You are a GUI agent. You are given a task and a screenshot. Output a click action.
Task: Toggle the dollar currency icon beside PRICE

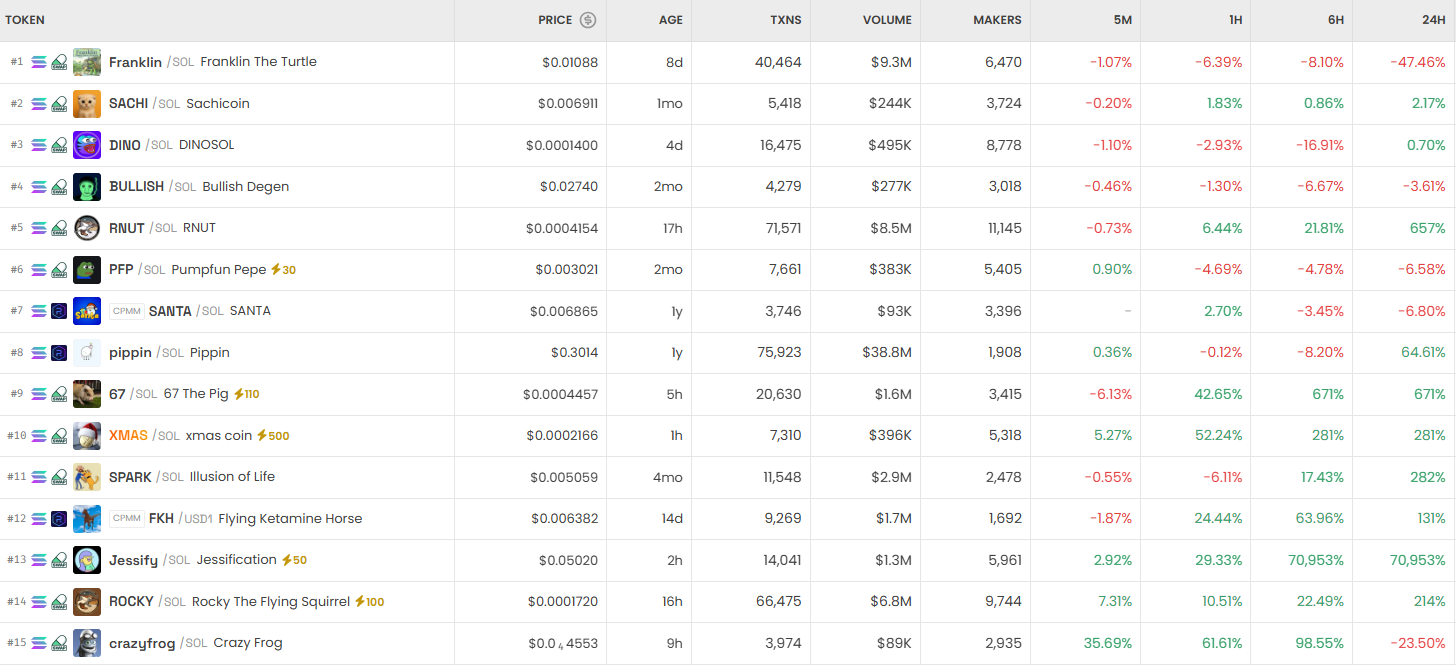click(x=588, y=20)
